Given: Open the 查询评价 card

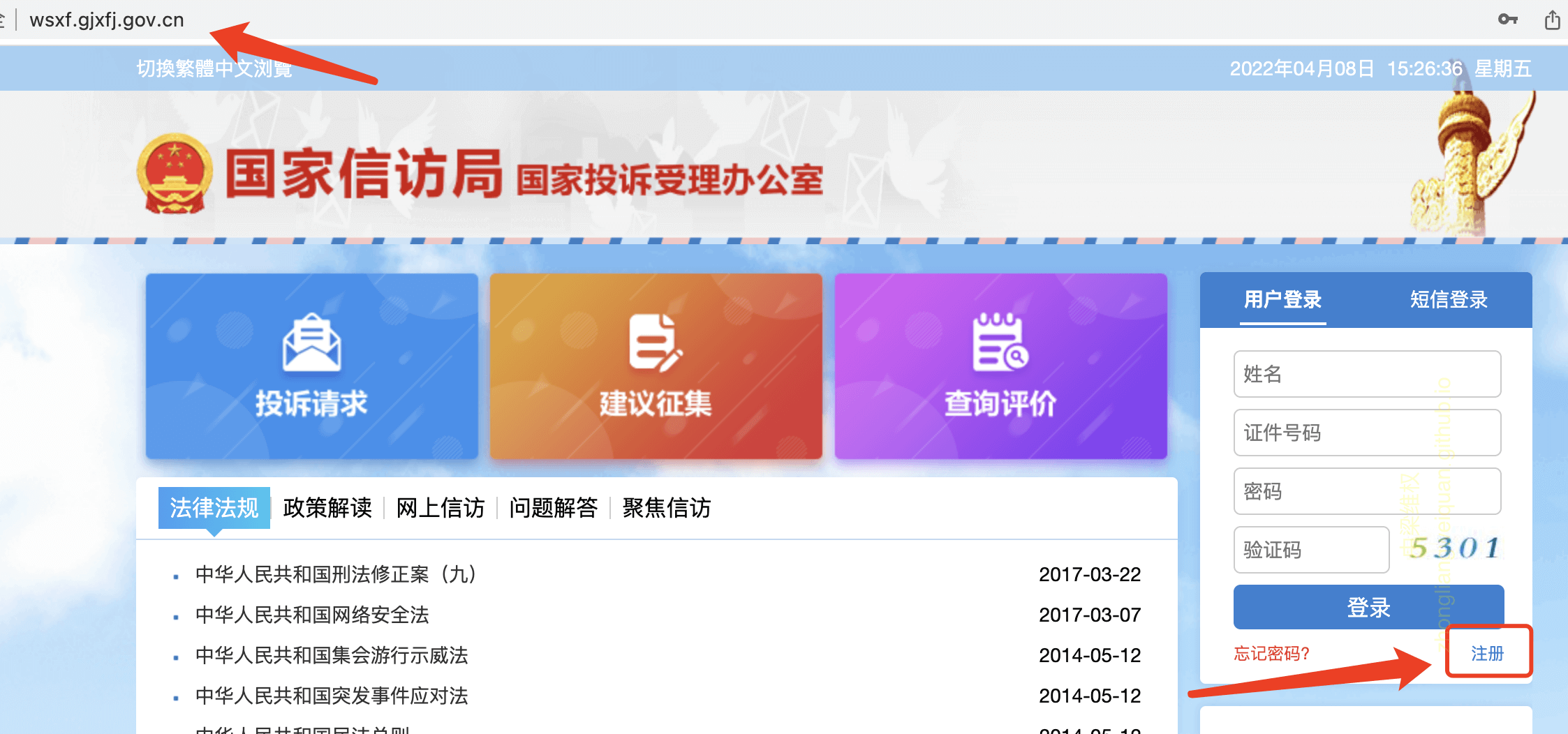Looking at the screenshot, I should point(1001,366).
